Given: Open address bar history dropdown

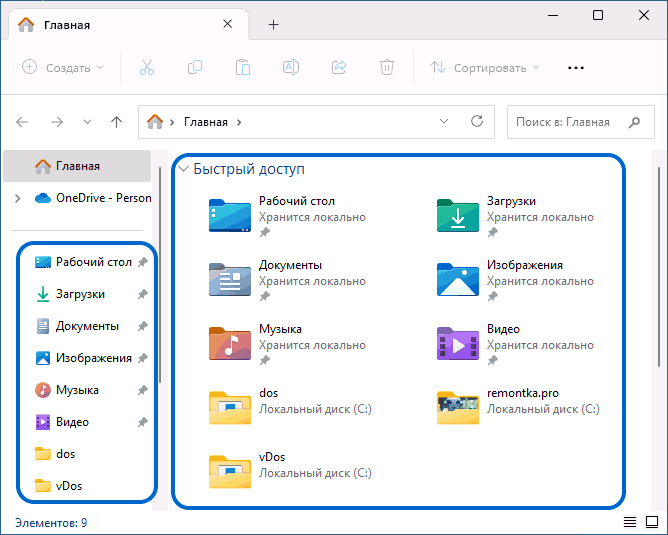Looking at the screenshot, I should (x=444, y=121).
